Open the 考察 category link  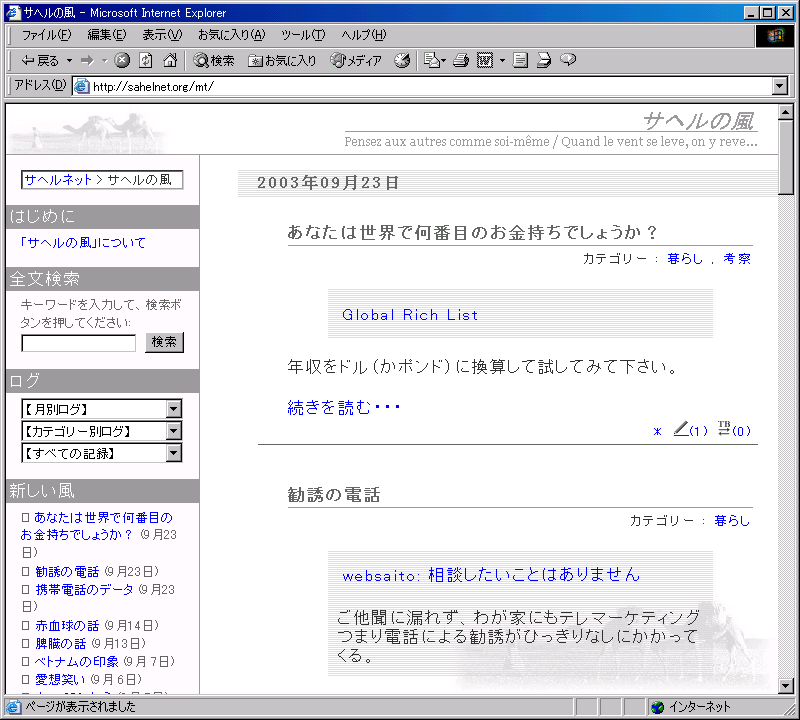(x=737, y=259)
